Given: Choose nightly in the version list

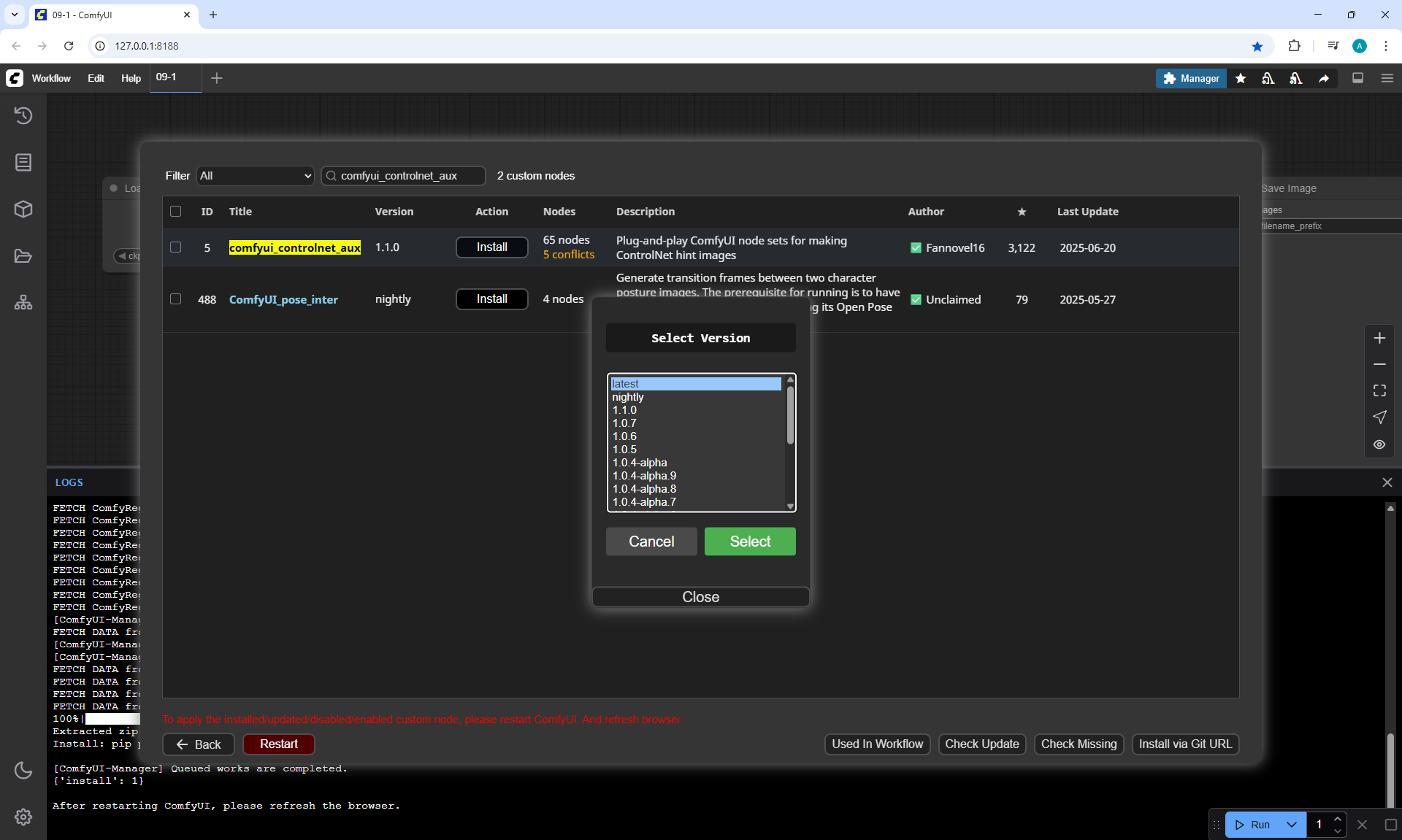Looking at the screenshot, I should point(628,397).
